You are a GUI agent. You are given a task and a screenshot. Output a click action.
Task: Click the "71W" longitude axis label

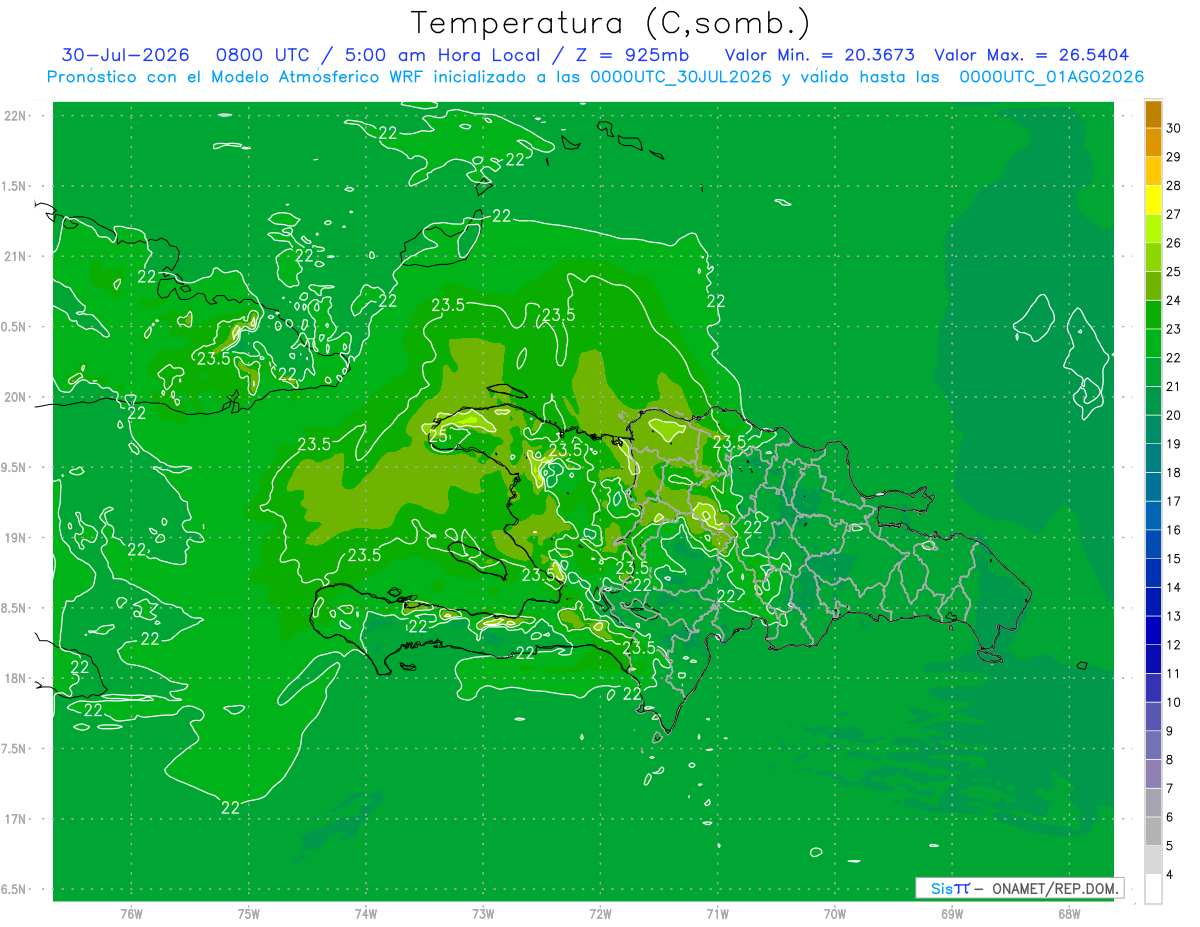point(717,914)
